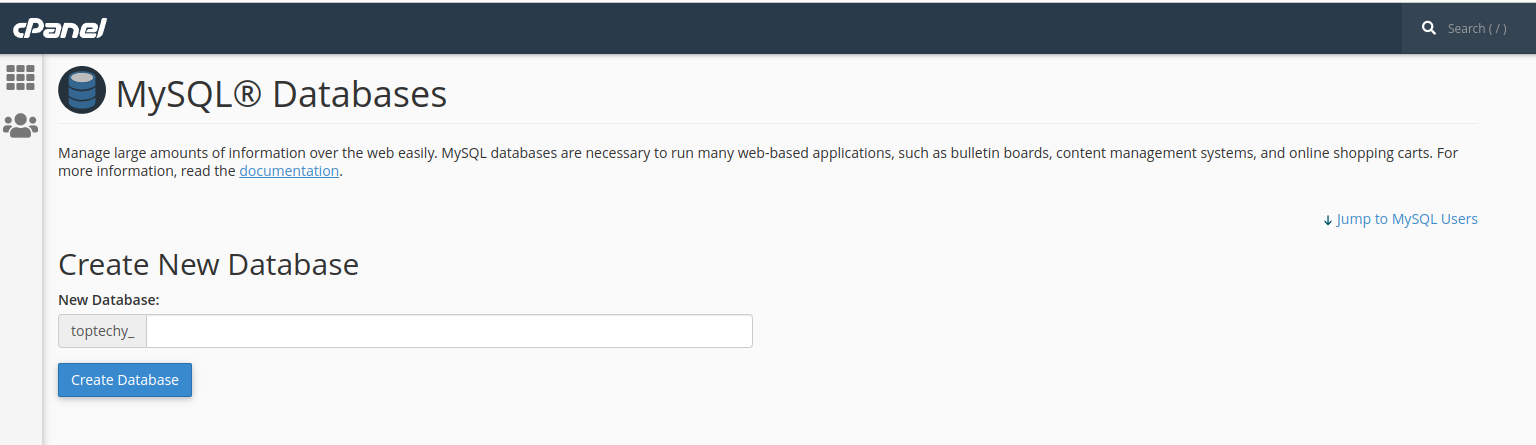Open the Home grid icon in the sidebar
This screenshot has width=1536, height=445.
pyautogui.click(x=20, y=77)
